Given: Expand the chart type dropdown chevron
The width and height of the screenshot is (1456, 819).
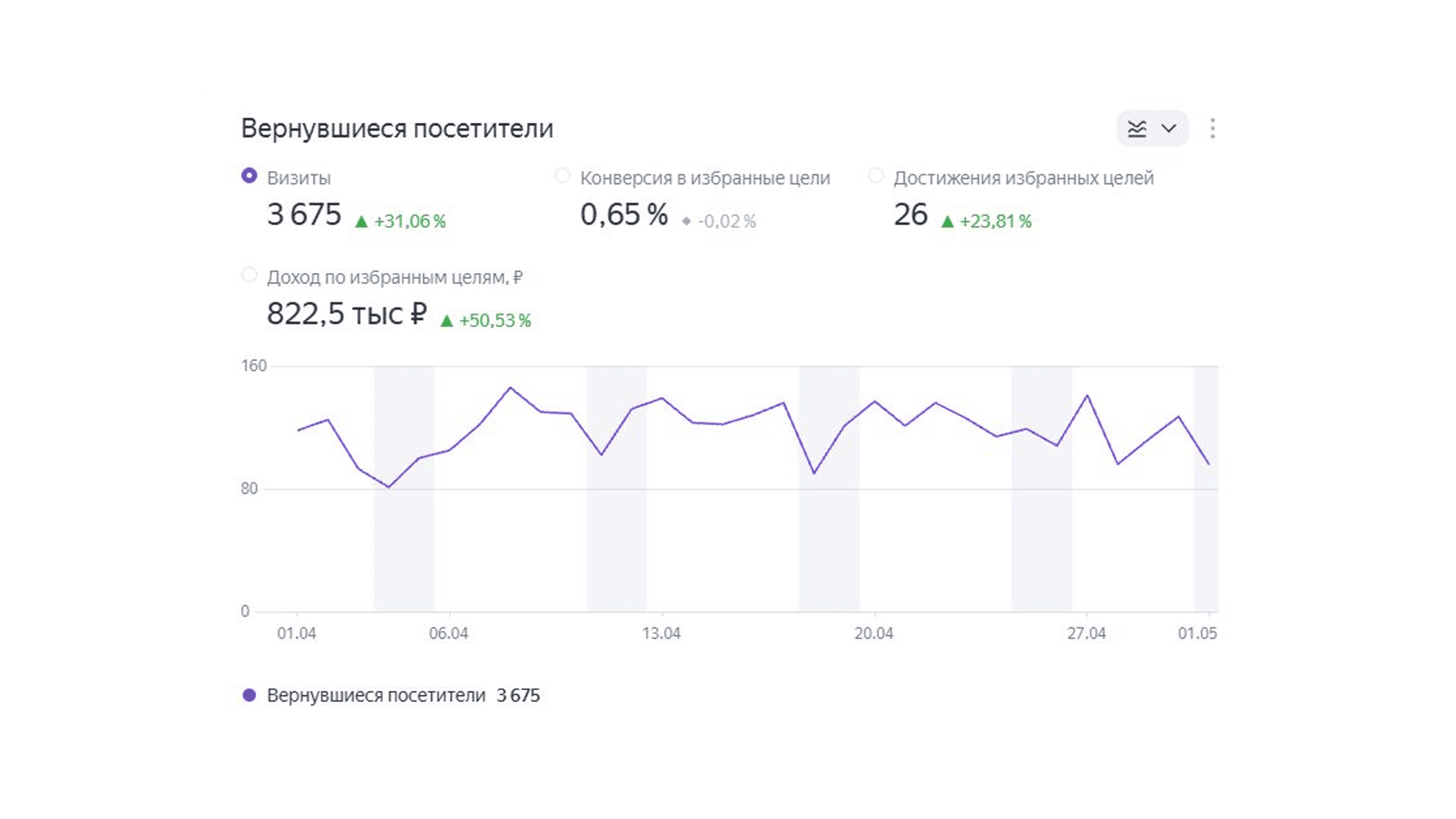Looking at the screenshot, I should 1169,129.
